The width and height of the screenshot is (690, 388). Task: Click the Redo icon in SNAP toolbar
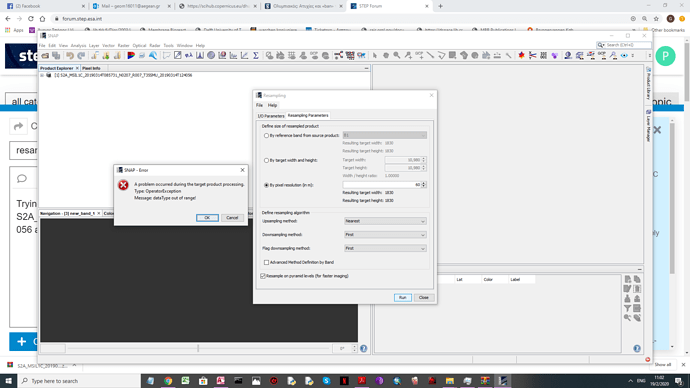coord(81,55)
